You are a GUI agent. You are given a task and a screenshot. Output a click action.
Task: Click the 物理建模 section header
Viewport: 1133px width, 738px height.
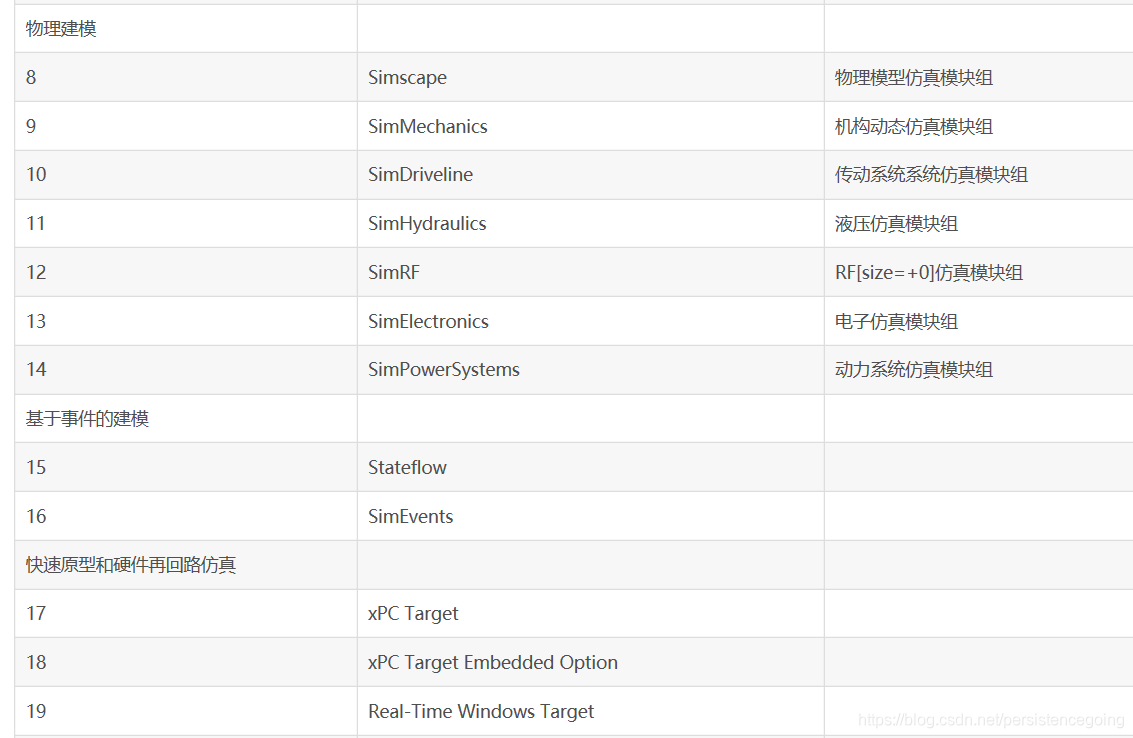tap(61, 28)
